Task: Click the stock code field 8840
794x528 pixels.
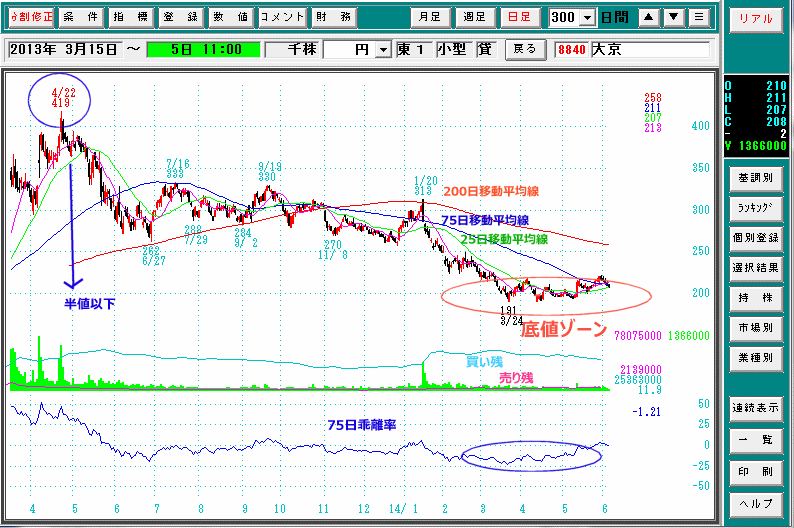Action: (572, 50)
